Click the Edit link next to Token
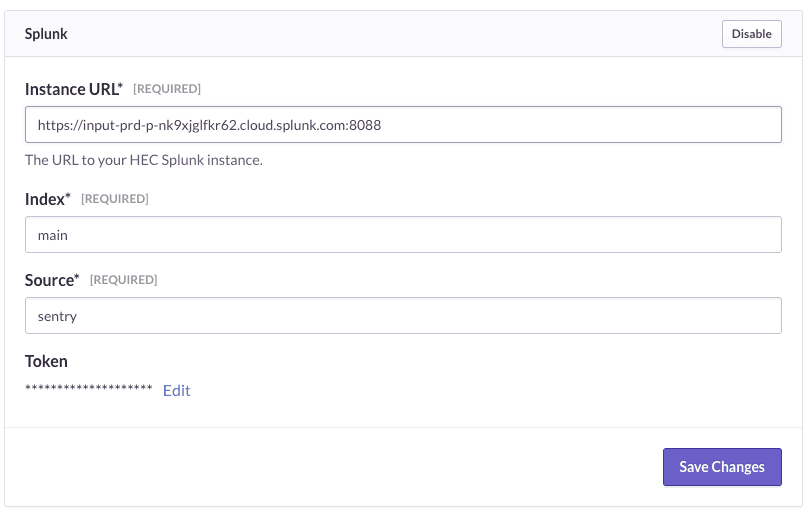809x512 pixels. pos(176,390)
